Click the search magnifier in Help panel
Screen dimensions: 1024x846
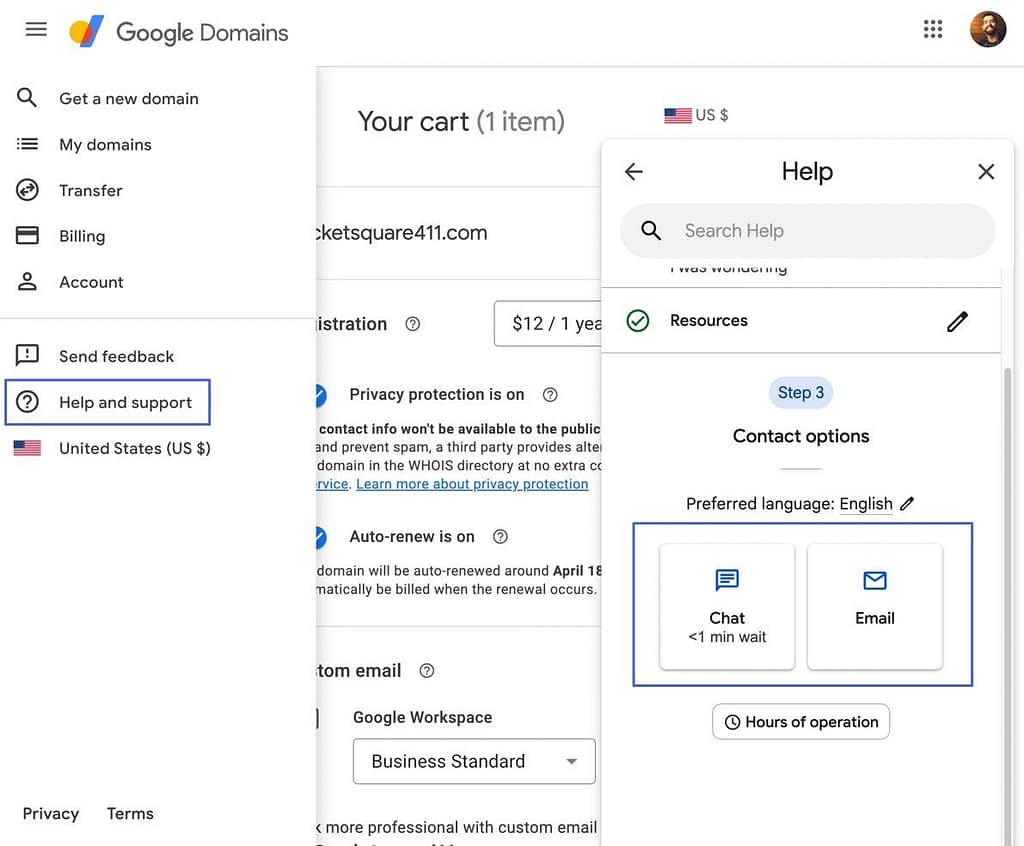(x=650, y=231)
